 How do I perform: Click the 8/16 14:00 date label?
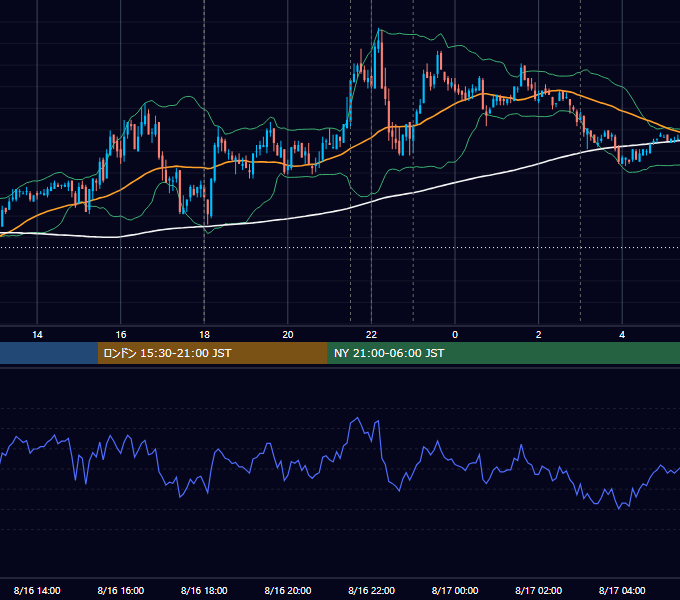(x=37, y=590)
